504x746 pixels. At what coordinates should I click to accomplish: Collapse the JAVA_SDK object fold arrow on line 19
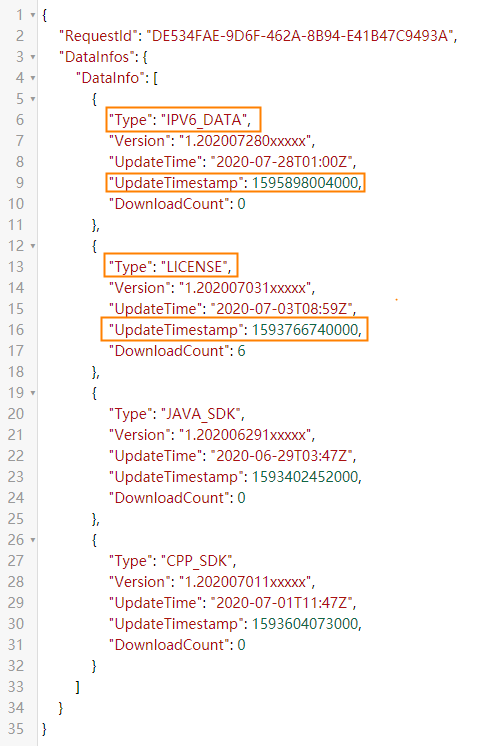point(33,393)
